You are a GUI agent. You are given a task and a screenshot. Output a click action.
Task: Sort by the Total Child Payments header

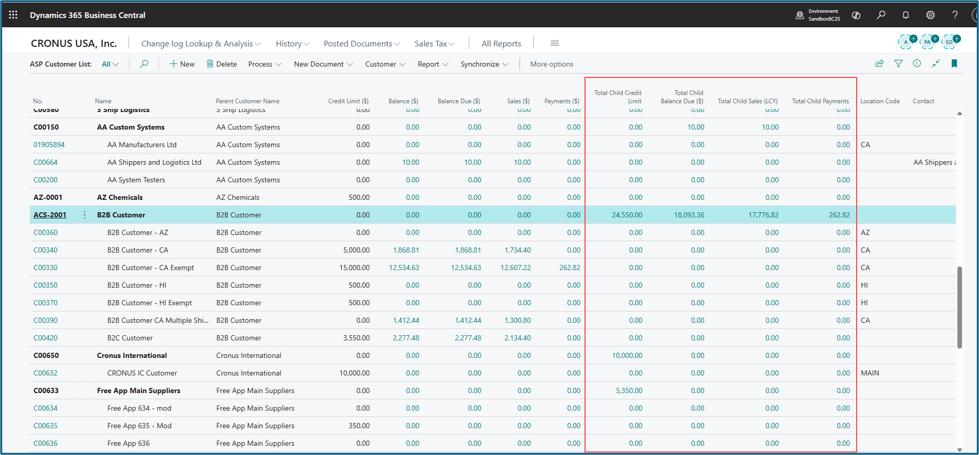820,101
